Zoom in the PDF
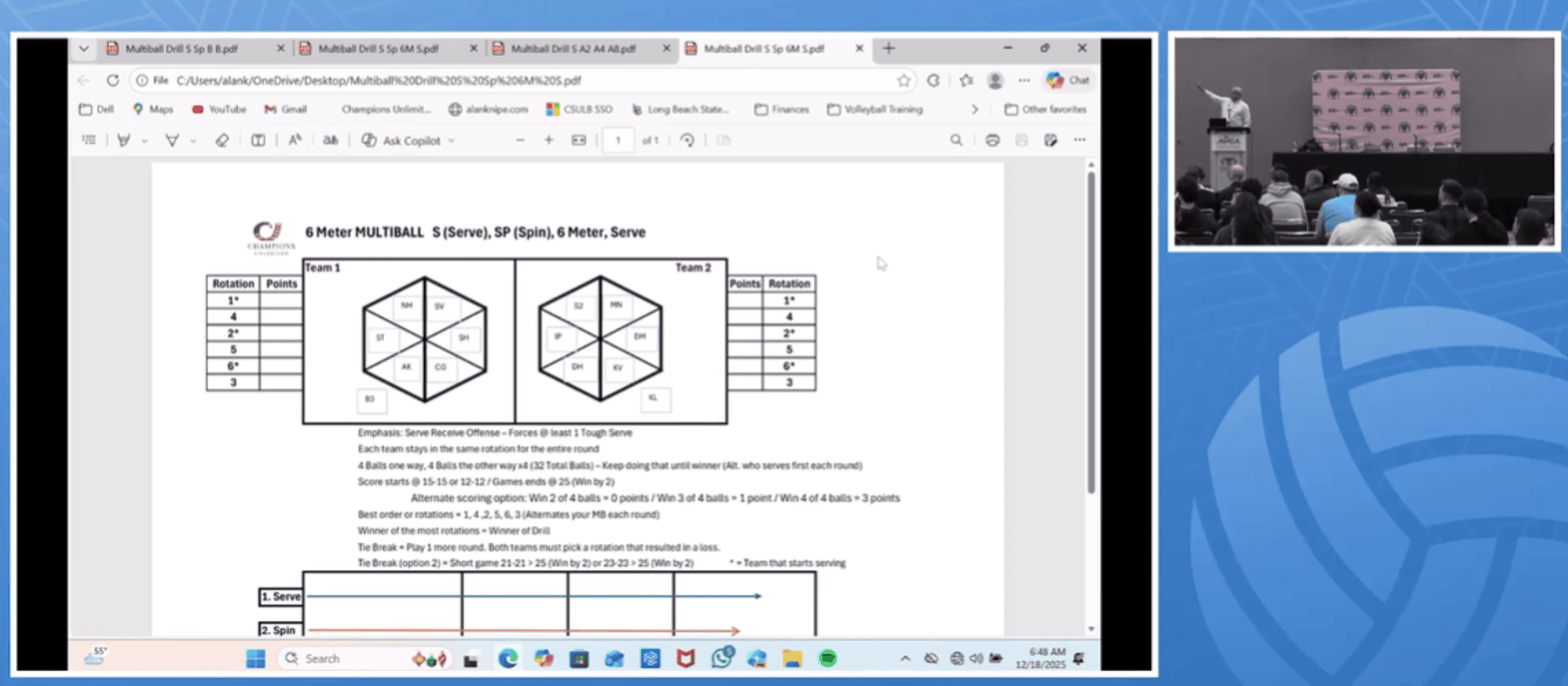This screenshot has height=686, width=1568. pos(549,140)
